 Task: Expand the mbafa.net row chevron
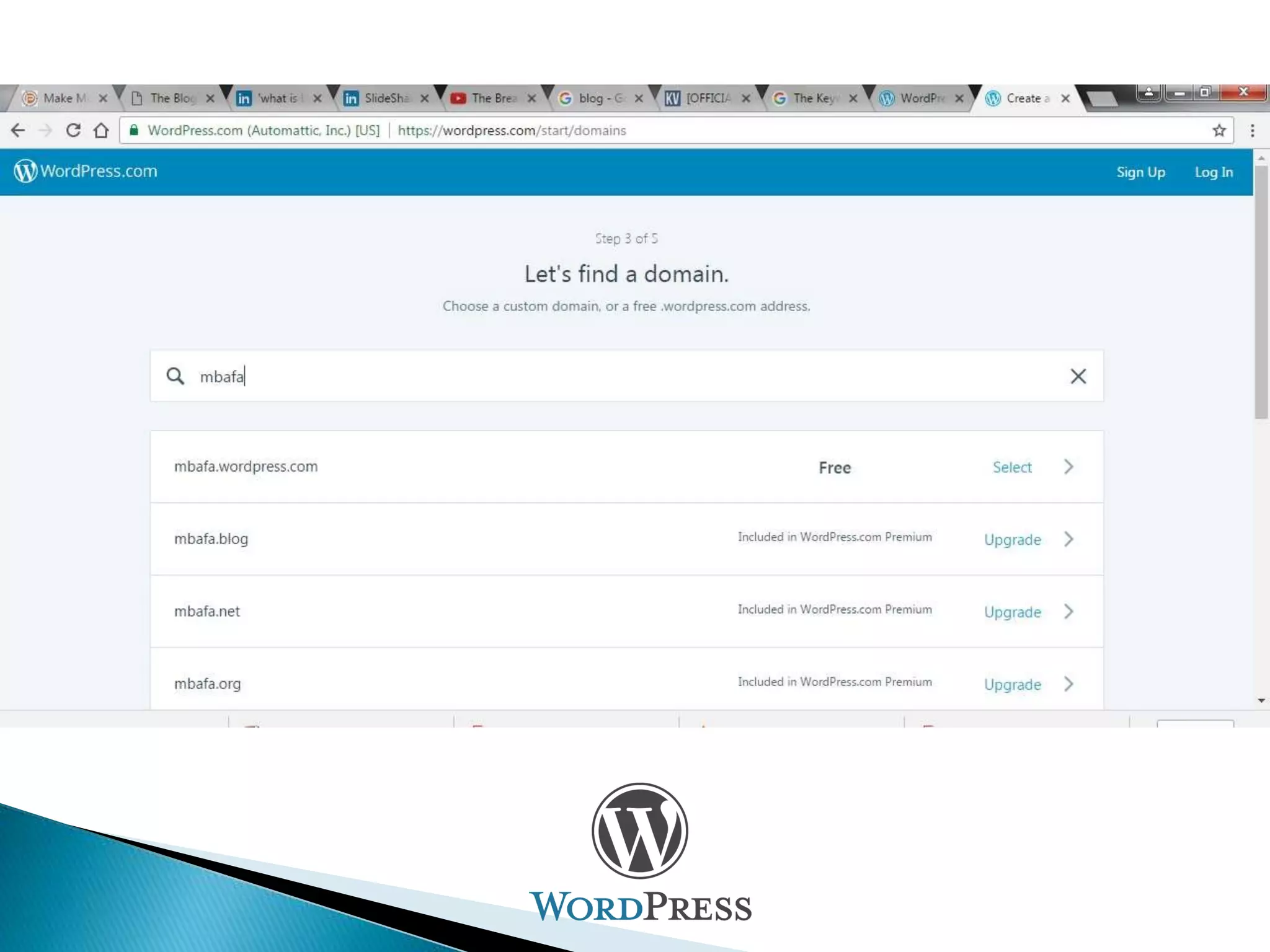(x=1068, y=612)
